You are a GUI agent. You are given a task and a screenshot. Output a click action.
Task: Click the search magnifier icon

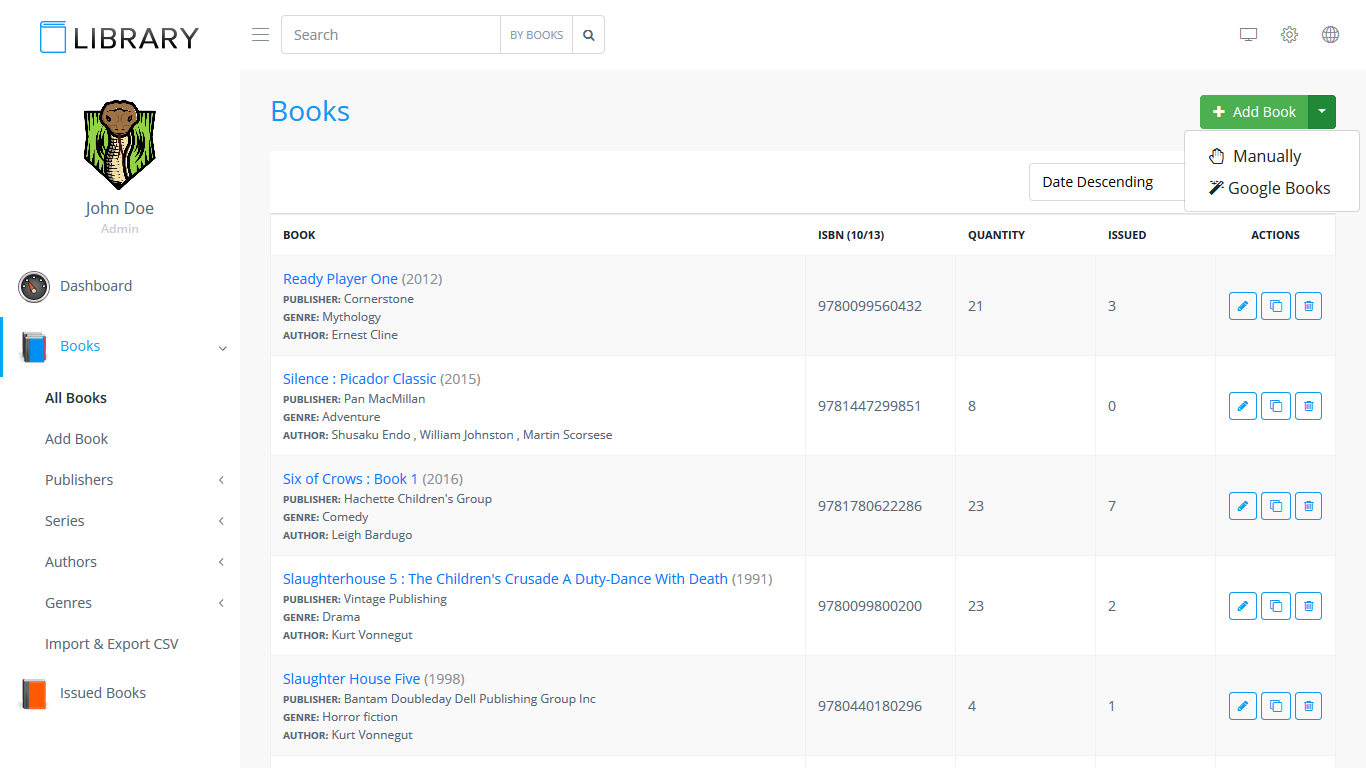(589, 35)
